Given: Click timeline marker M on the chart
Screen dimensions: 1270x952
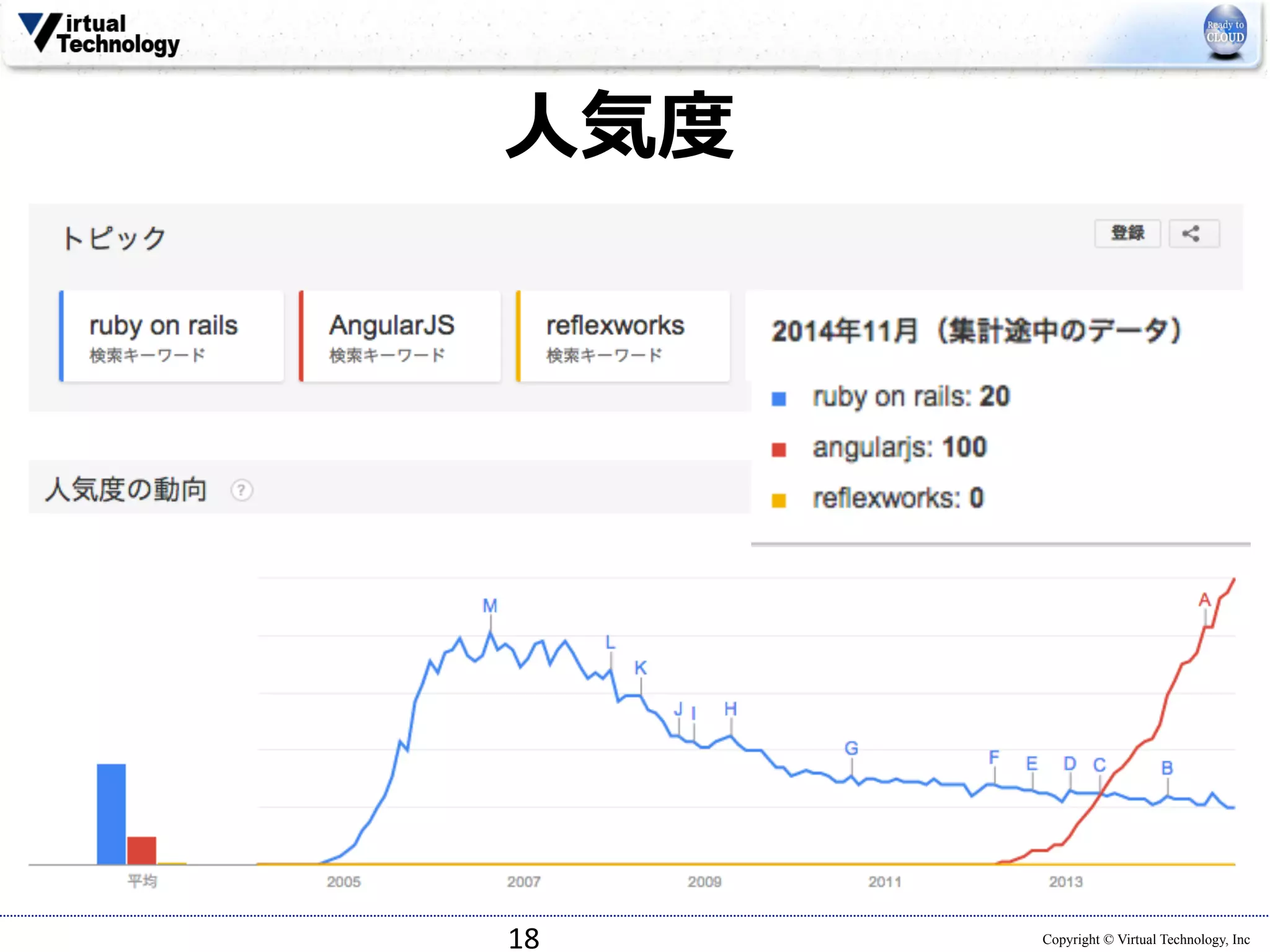Looking at the screenshot, I should [x=490, y=606].
